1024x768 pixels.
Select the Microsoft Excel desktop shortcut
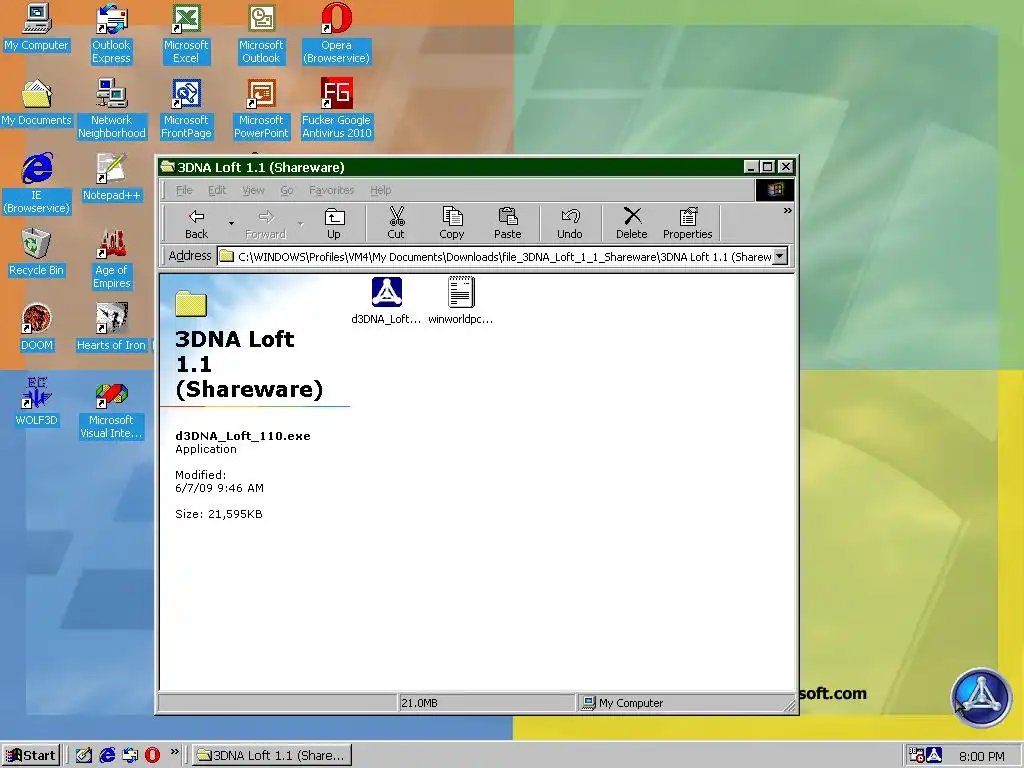click(186, 34)
